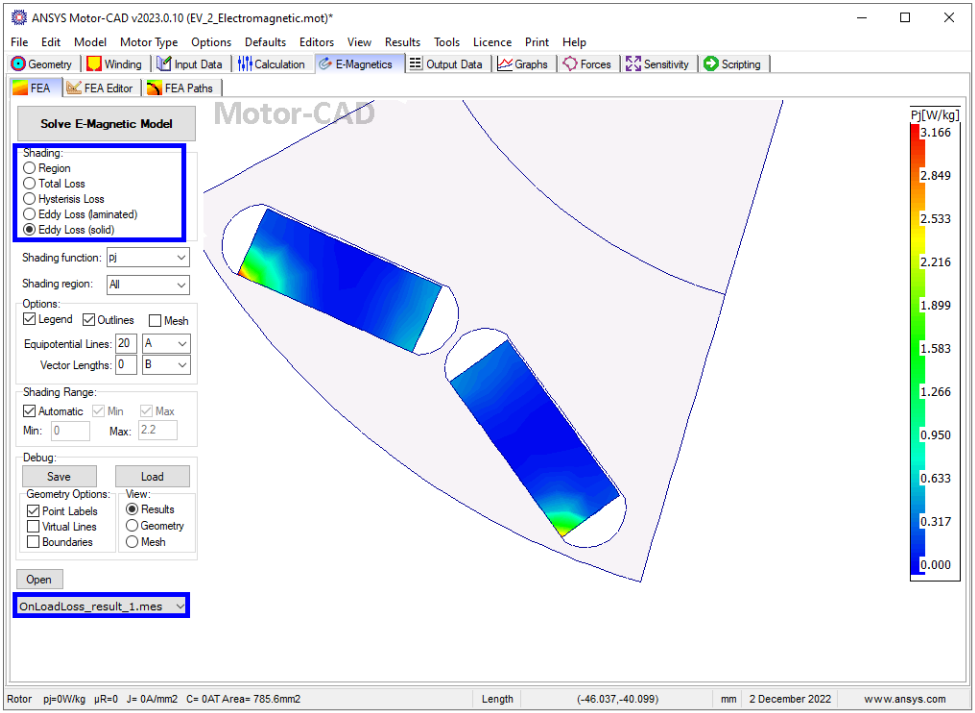
Task: Toggle the Legend checkbox
Action: 29,319
